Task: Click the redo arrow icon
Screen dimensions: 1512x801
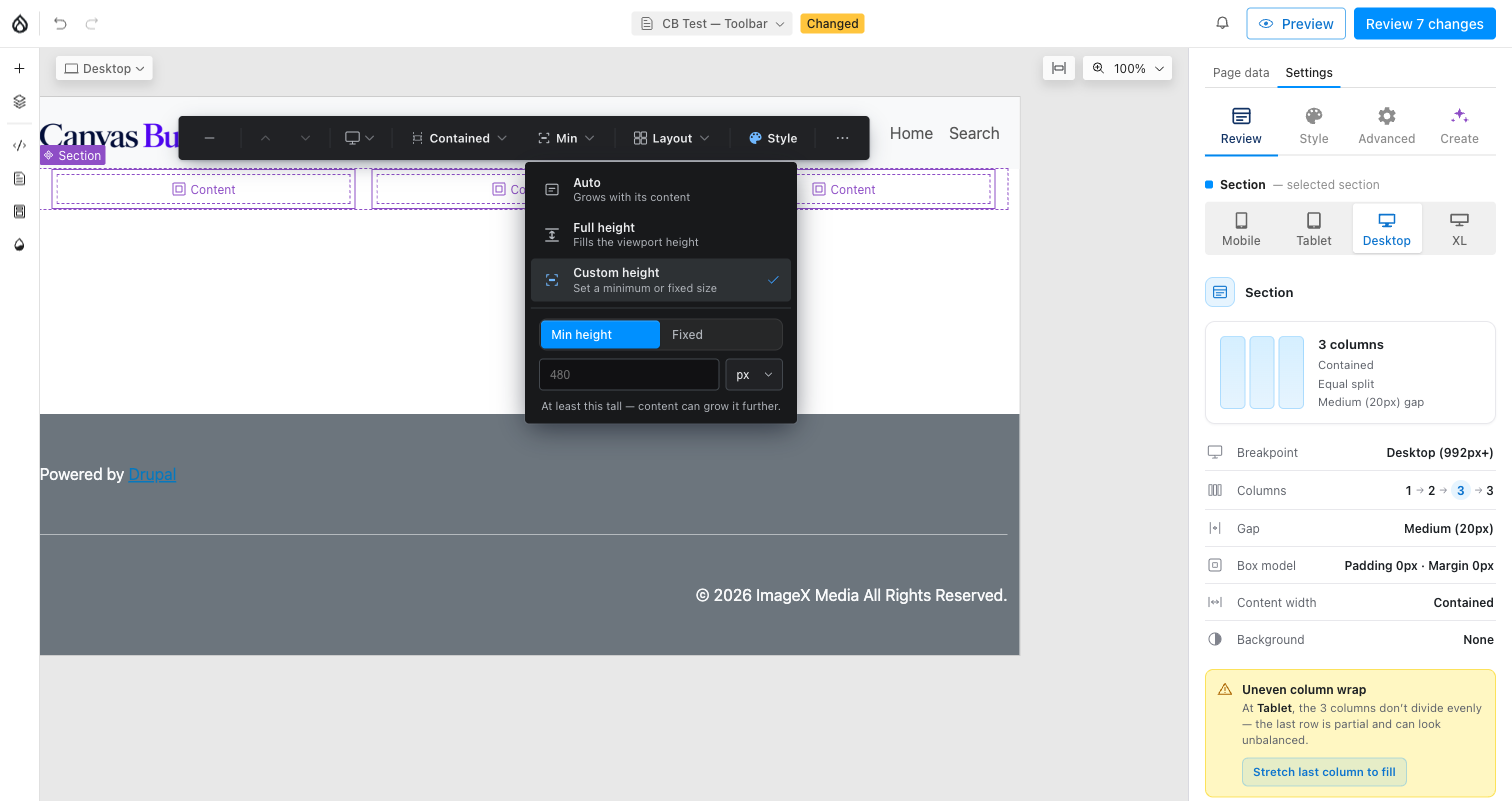Action: point(92,23)
